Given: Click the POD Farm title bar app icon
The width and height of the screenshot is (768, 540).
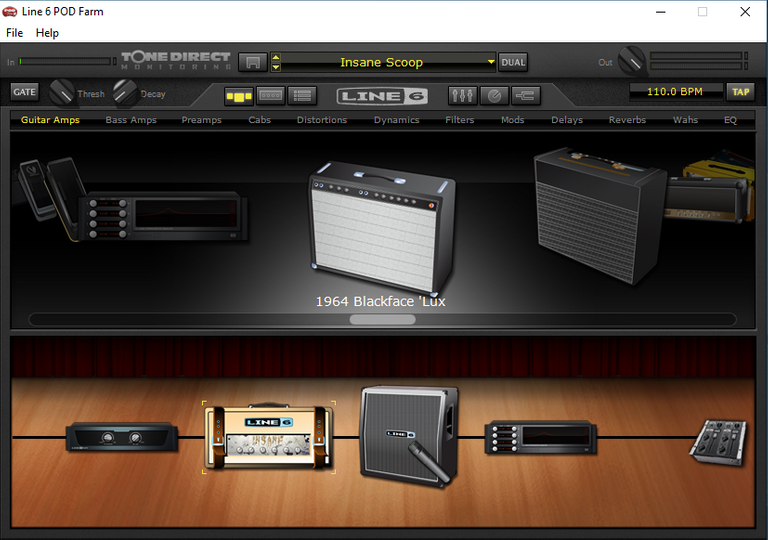Looking at the screenshot, I should tap(10, 11).
